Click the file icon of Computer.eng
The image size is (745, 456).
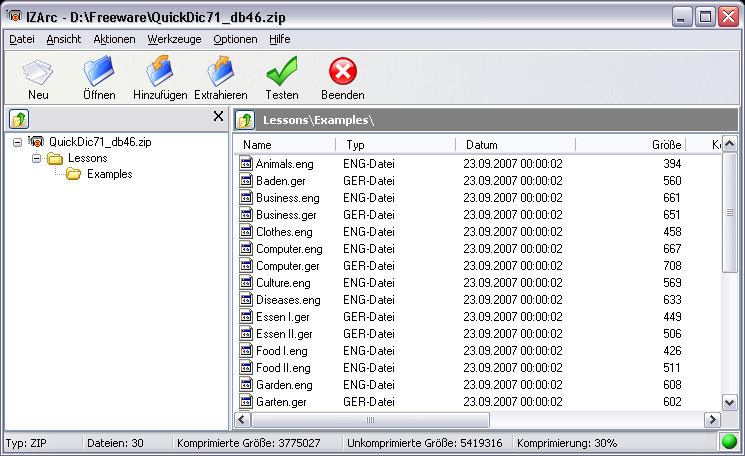pos(246,248)
